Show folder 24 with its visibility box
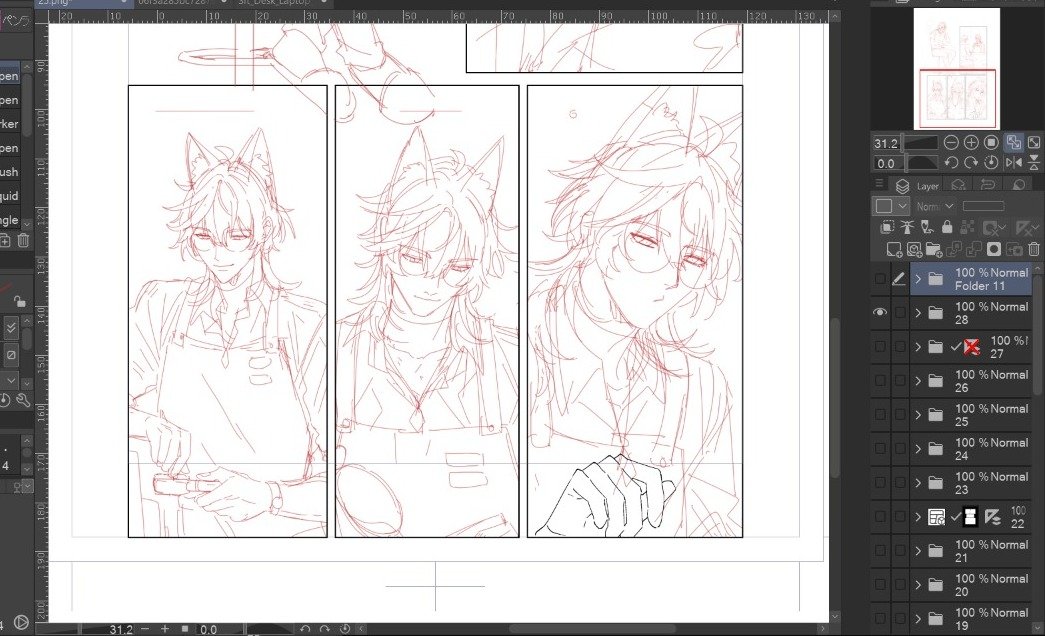The width and height of the screenshot is (1045, 636). (x=880, y=449)
